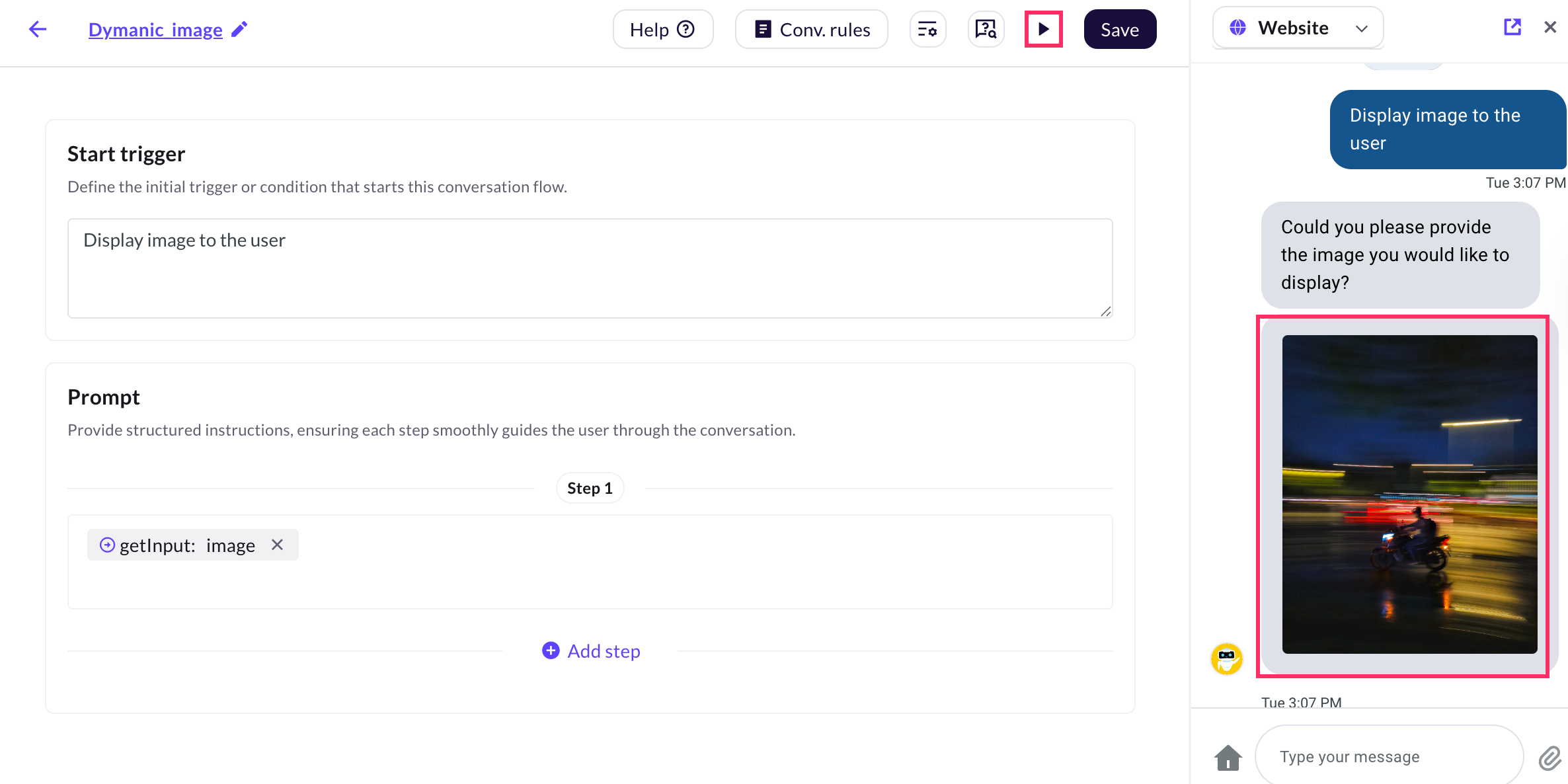Open chat preview in new window

[1512, 27]
